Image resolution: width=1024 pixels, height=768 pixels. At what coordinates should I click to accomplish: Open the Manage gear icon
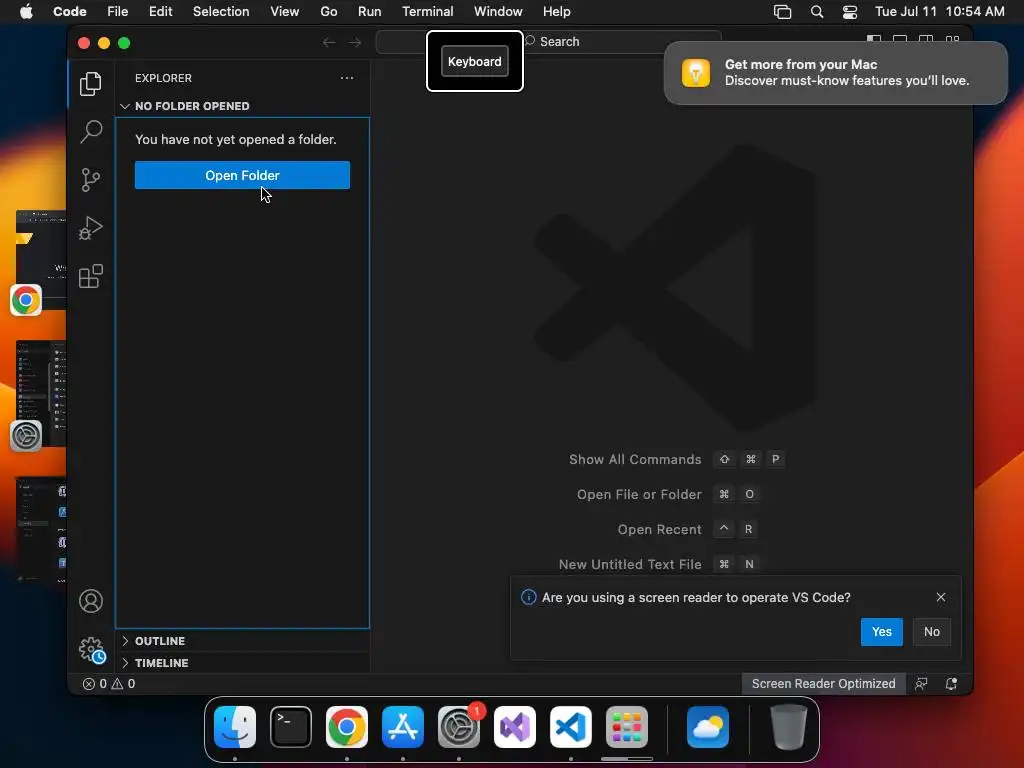pos(91,650)
